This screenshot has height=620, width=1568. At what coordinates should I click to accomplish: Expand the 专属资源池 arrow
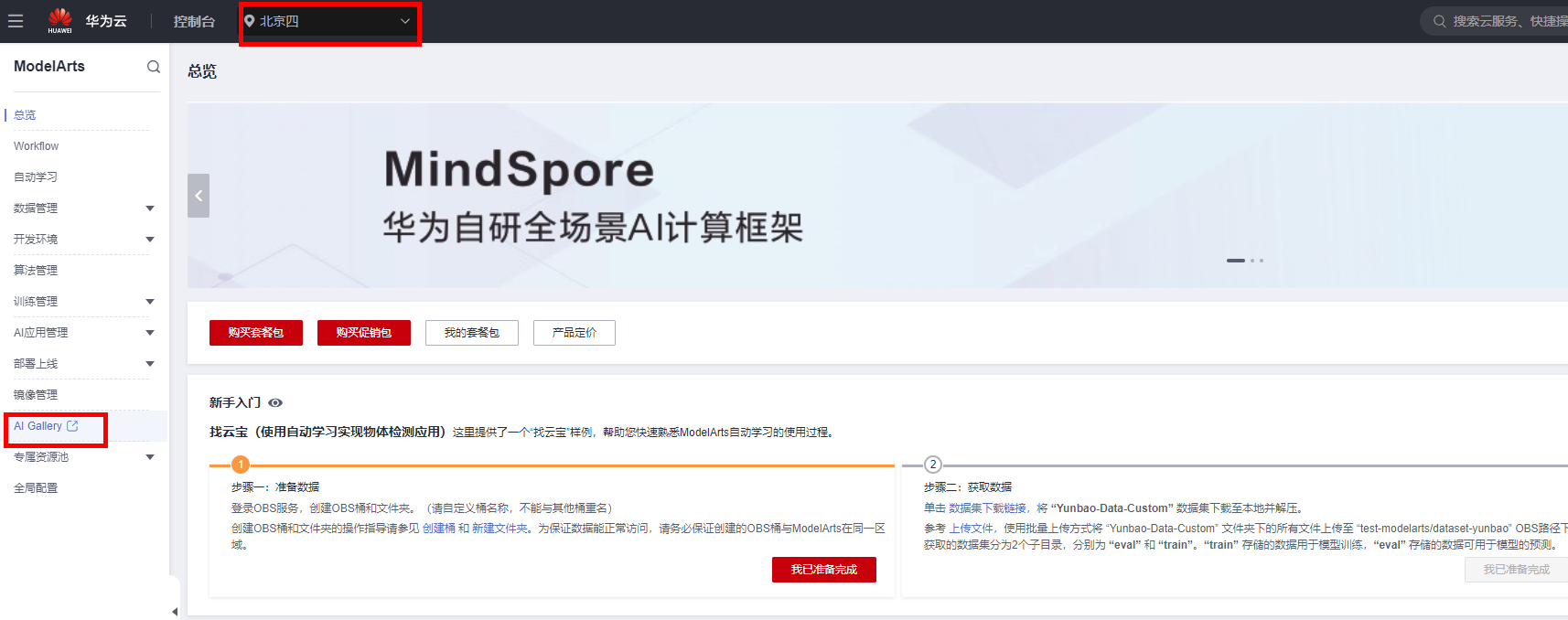point(150,457)
